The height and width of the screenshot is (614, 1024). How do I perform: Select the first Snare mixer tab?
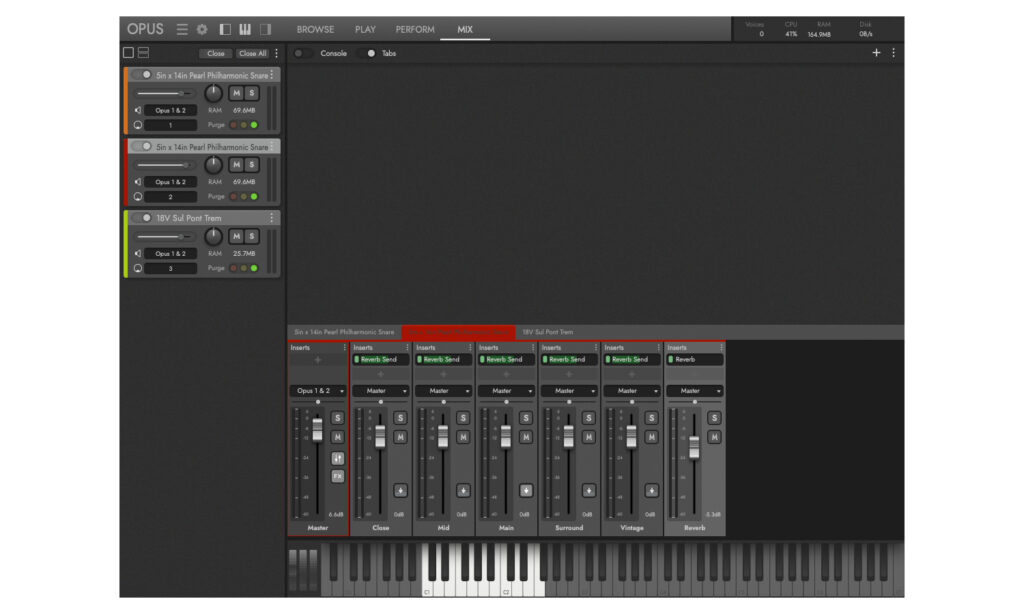pos(344,332)
